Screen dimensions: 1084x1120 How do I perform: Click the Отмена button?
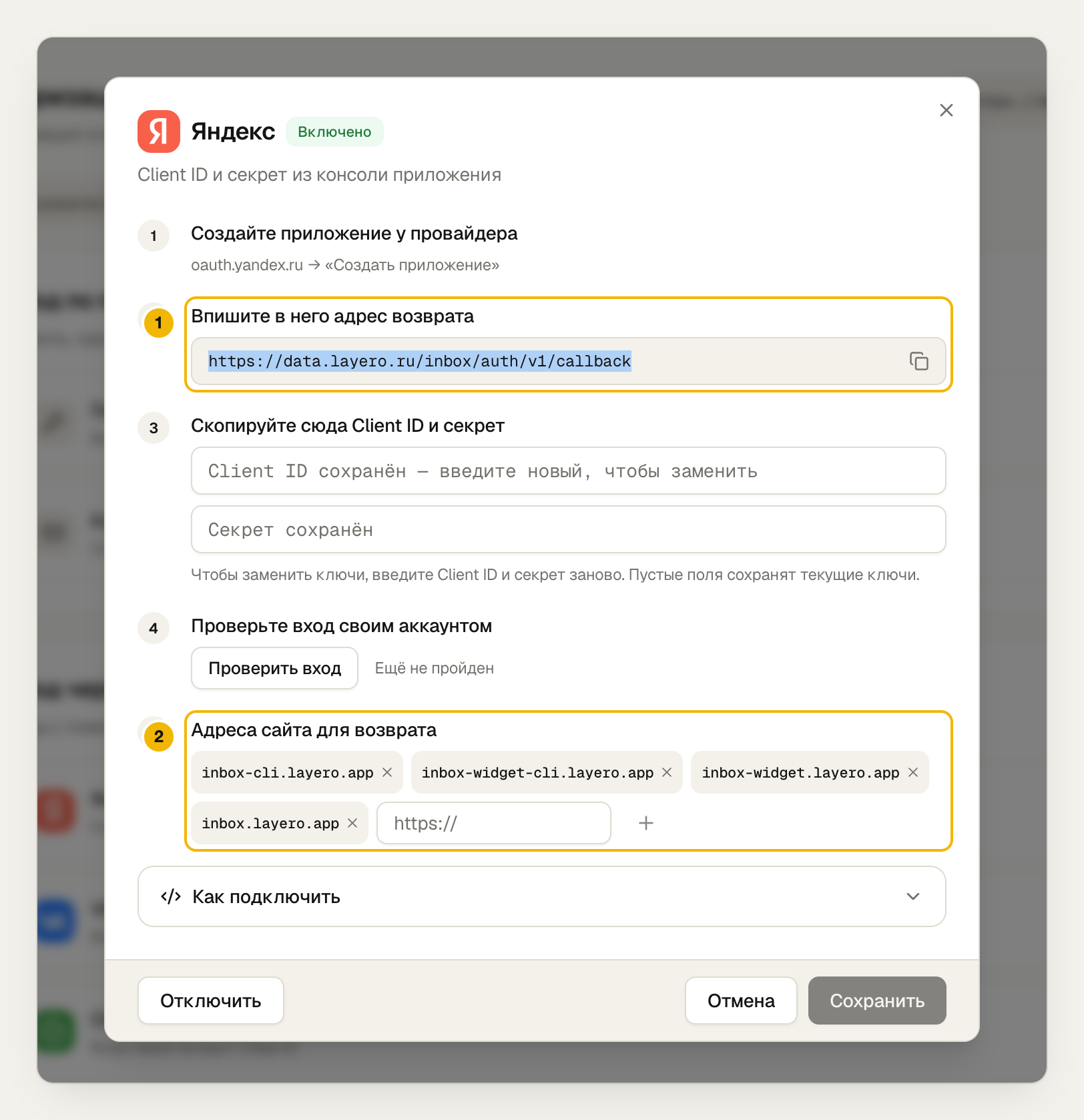tap(741, 1001)
